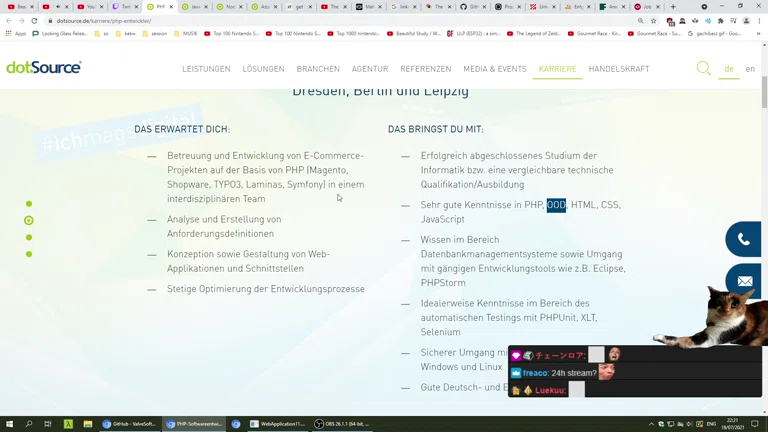
Task: Open the Top 1000 nintendo... bookmark
Action: point(353,34)
